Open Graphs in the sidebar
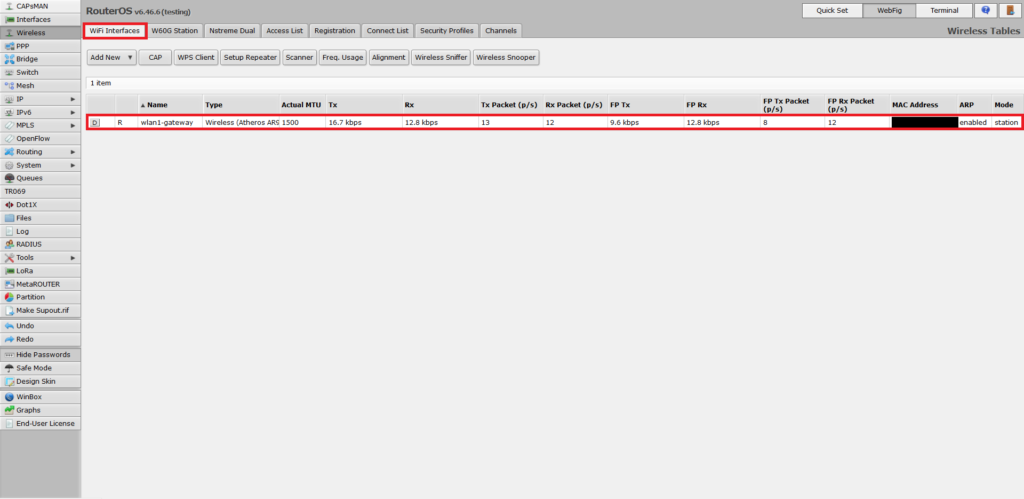 (40, 410)
